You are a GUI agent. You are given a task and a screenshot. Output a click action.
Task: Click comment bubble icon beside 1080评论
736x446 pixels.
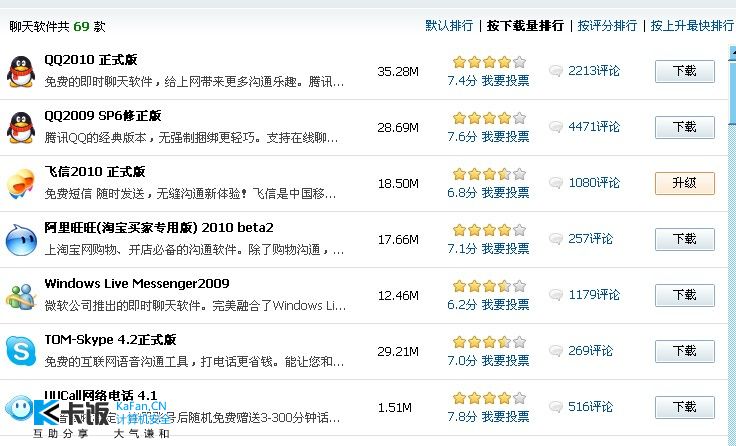point(556,183)
